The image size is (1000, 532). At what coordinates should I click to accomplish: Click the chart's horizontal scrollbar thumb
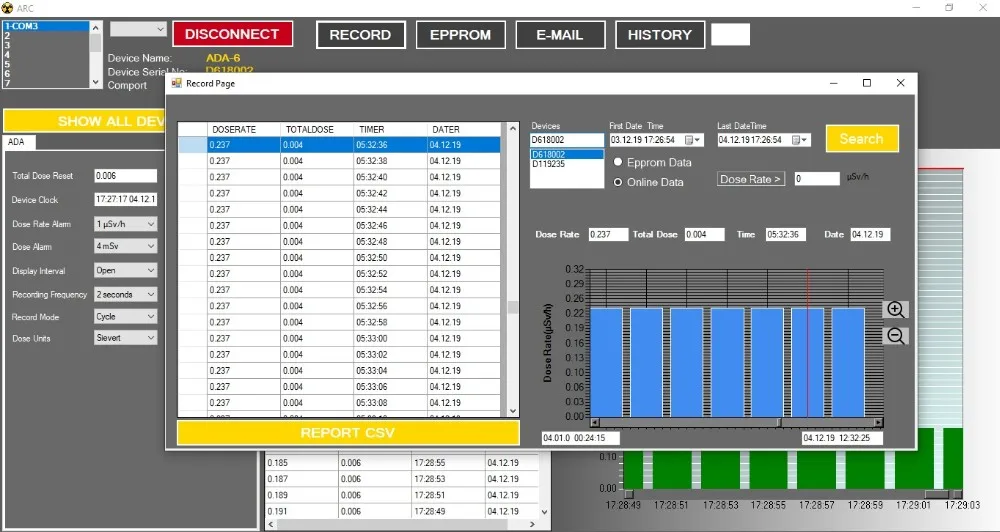781,422
